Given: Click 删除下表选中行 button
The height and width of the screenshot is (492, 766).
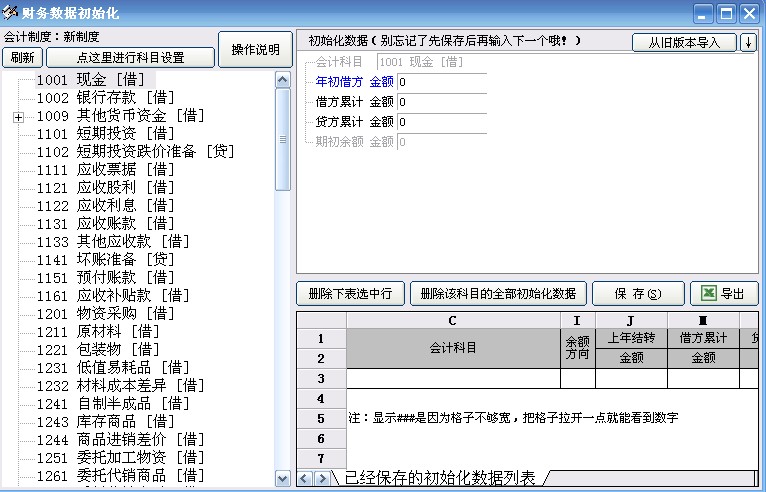Looking at the screenshot, I should point(350,294).
